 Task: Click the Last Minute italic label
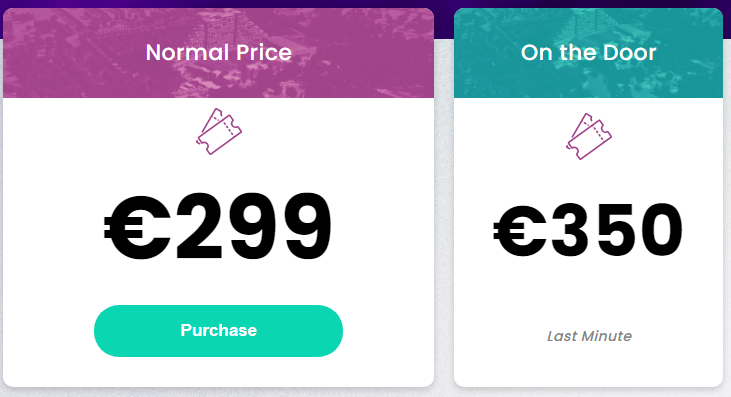coord(589,336)
